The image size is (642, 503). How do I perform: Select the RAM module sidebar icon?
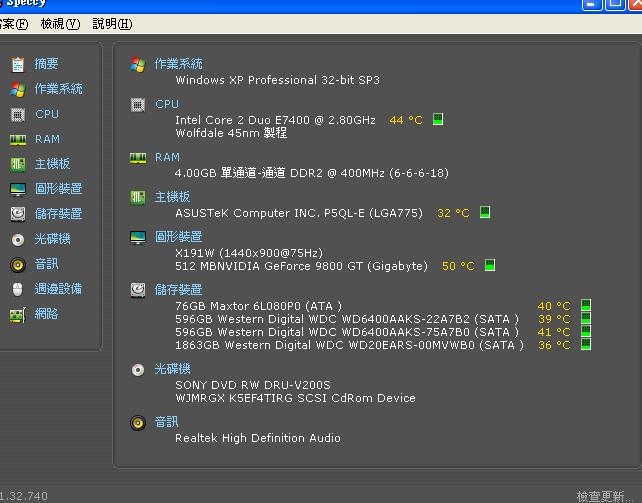tap(18, 140)
